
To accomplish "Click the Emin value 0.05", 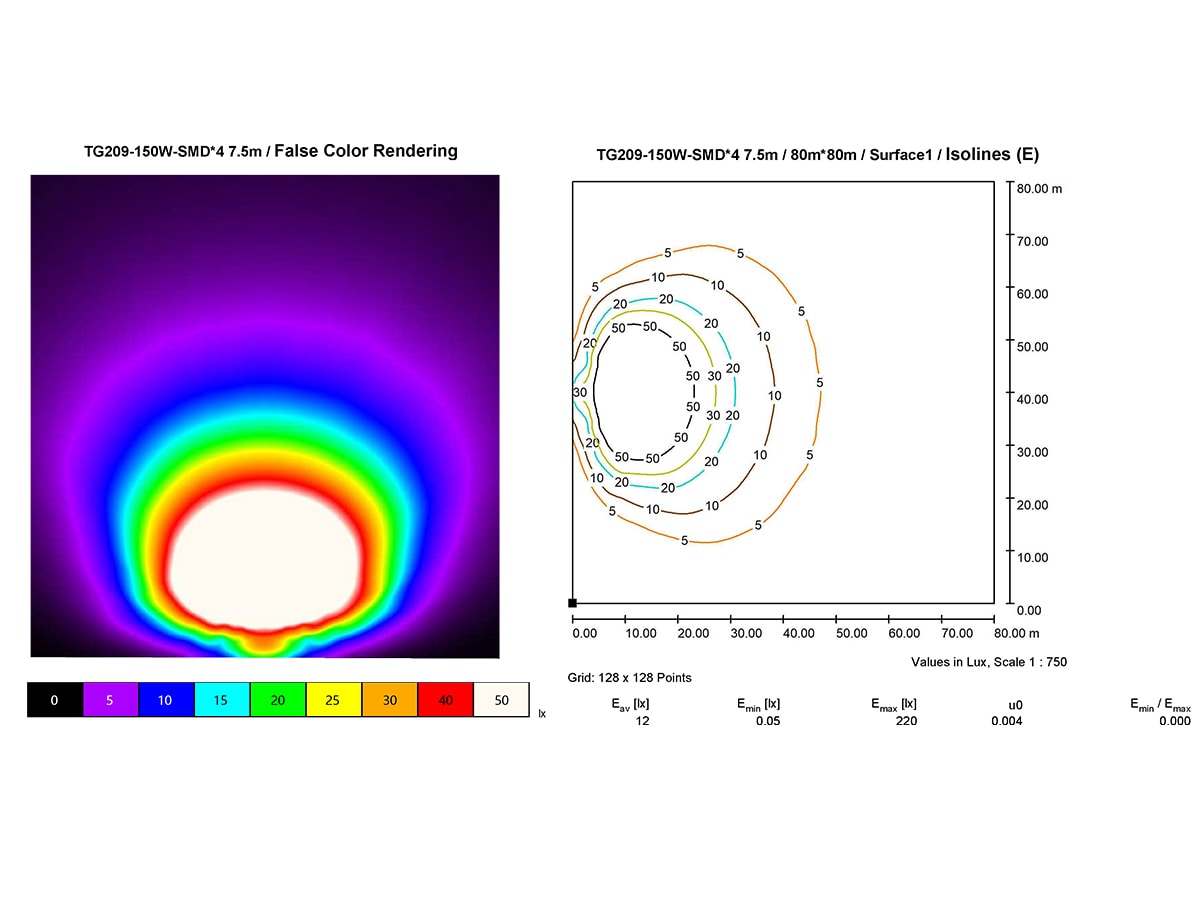I will pos(768,721).
